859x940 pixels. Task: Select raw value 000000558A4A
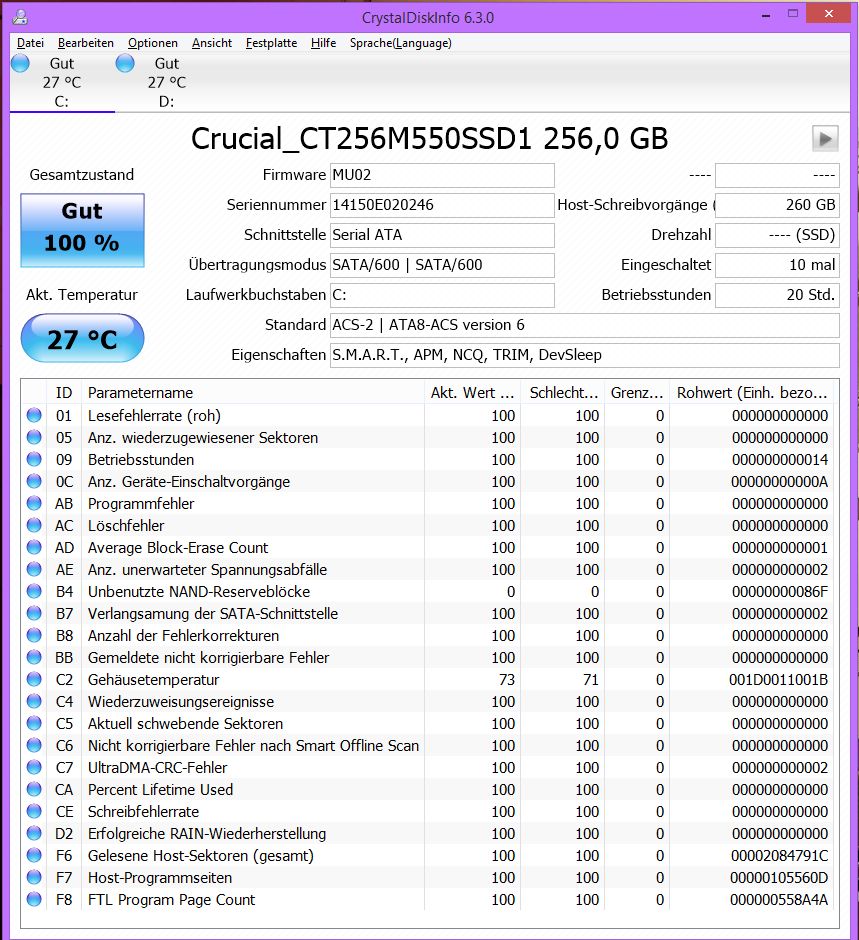(x=779, y=900)
